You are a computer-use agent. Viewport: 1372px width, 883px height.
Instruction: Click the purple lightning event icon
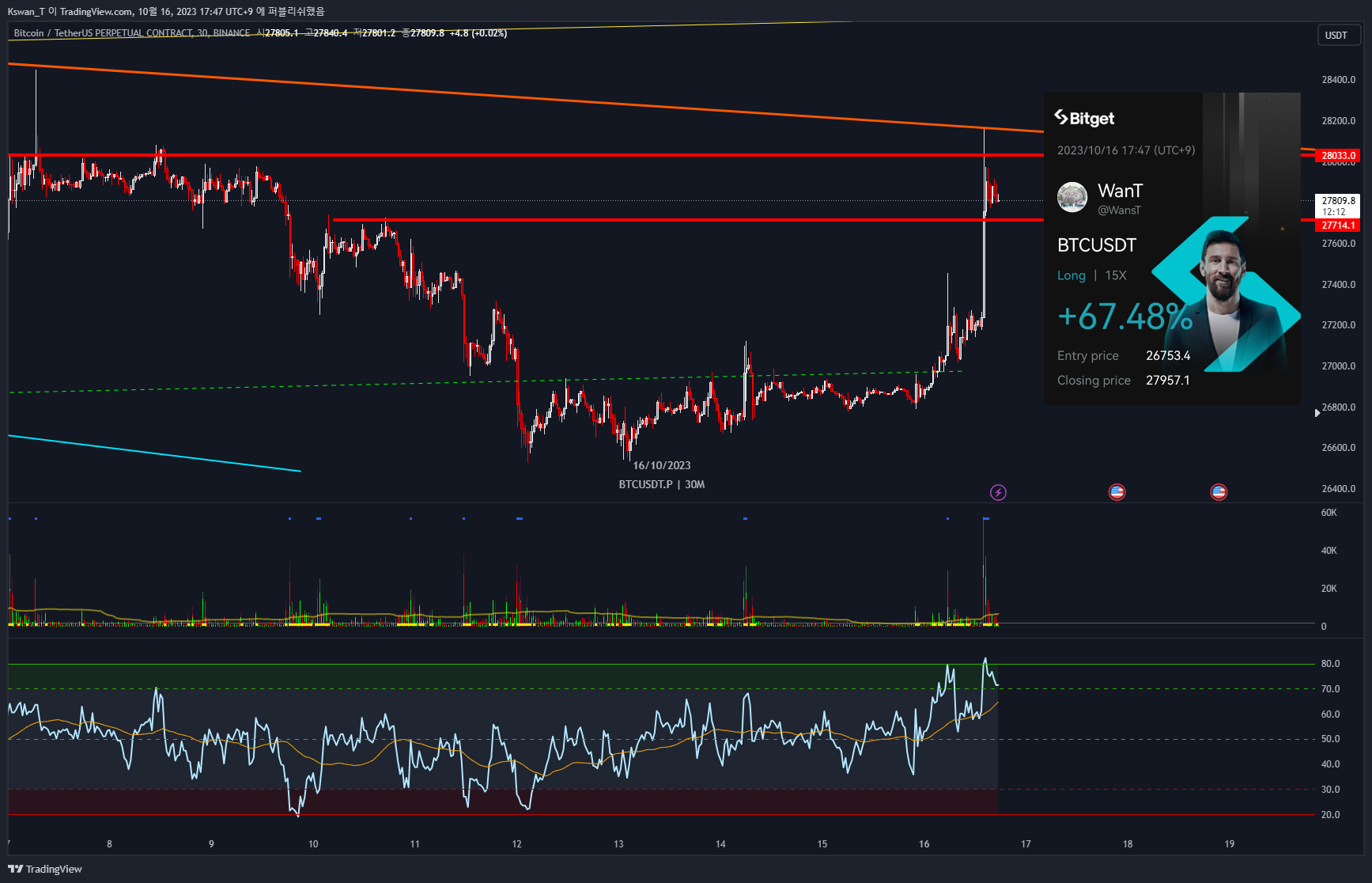[999, 493]
